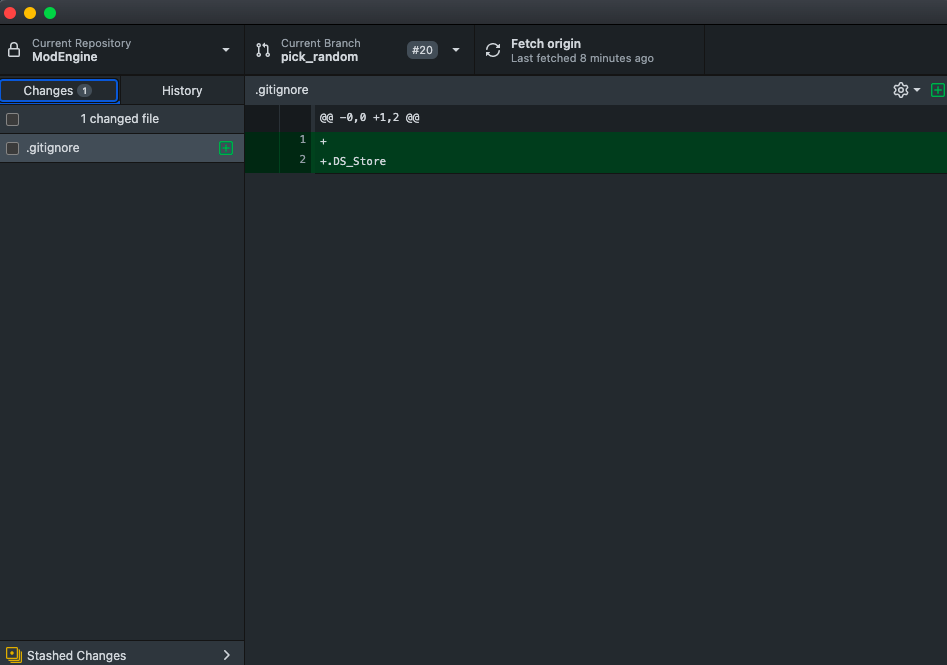Image resolution: width=947 pixels, height=665 pixels.
Task: Open the pick_random branch selector
Action: 359,50
